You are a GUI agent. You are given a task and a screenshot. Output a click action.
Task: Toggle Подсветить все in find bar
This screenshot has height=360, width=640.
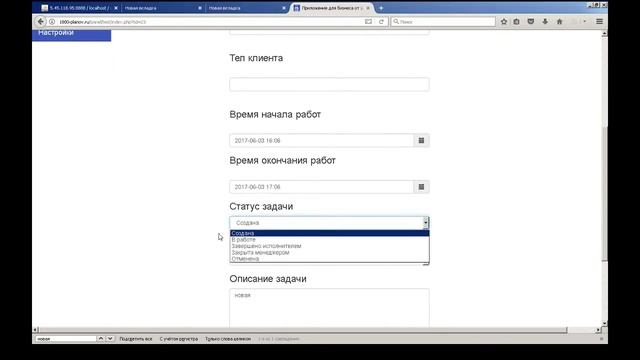(136, 339)
